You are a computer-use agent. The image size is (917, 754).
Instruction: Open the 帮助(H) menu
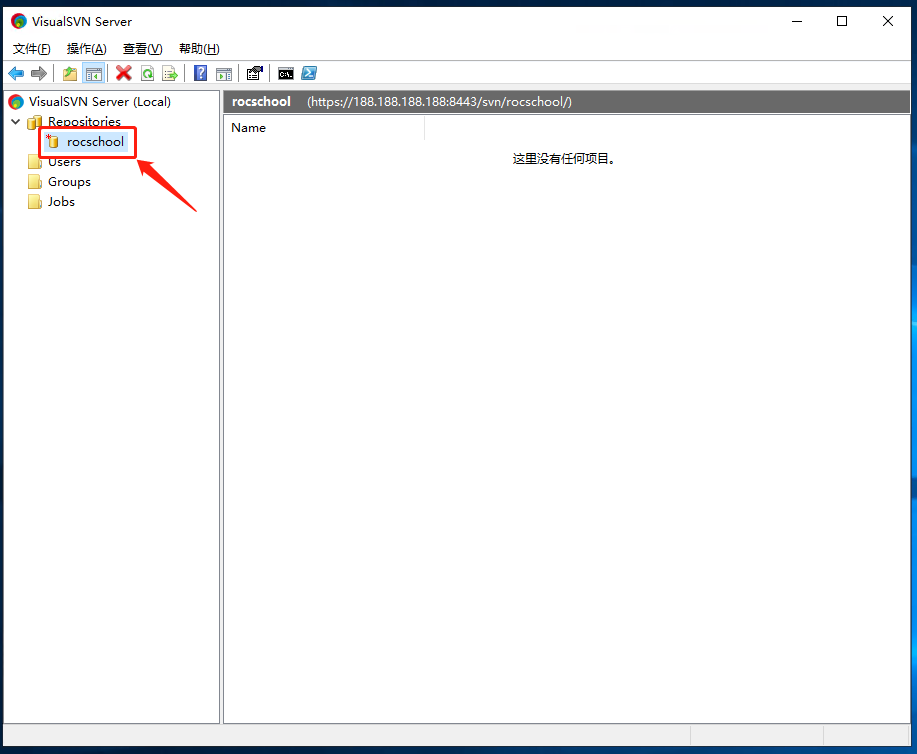pos(199,49)
